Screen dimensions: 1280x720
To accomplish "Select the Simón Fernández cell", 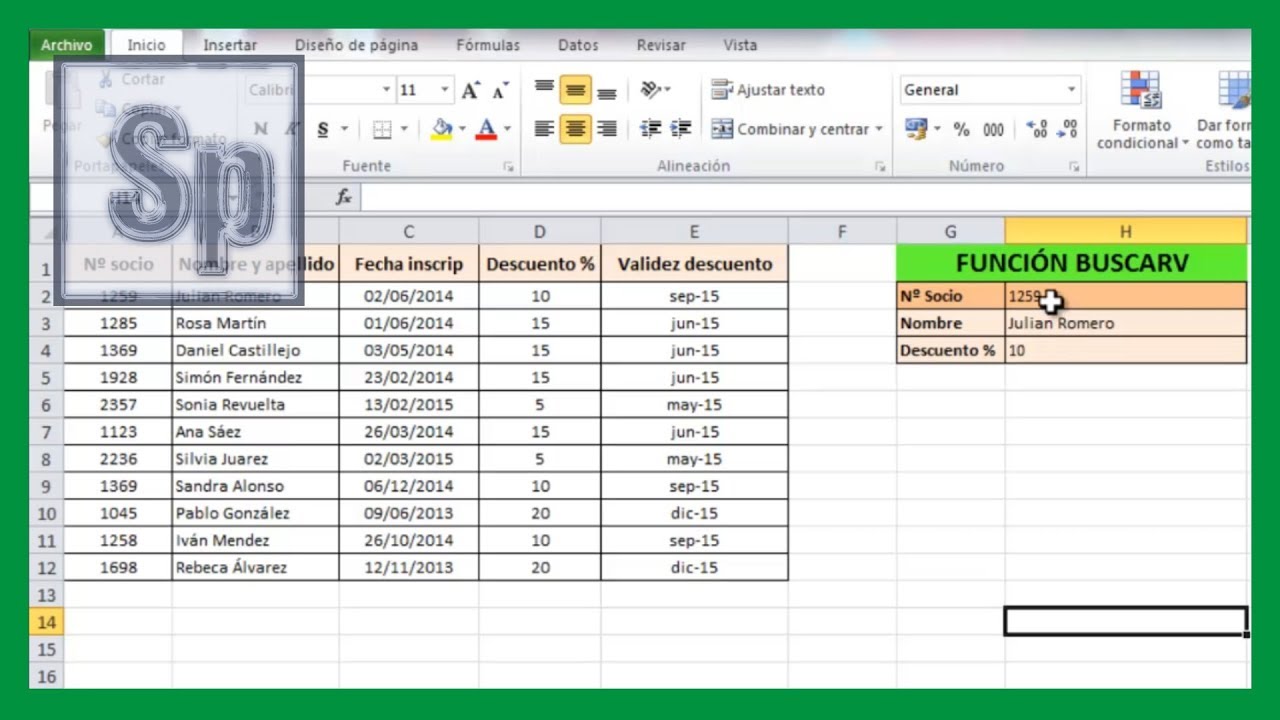I will [255, 377].
